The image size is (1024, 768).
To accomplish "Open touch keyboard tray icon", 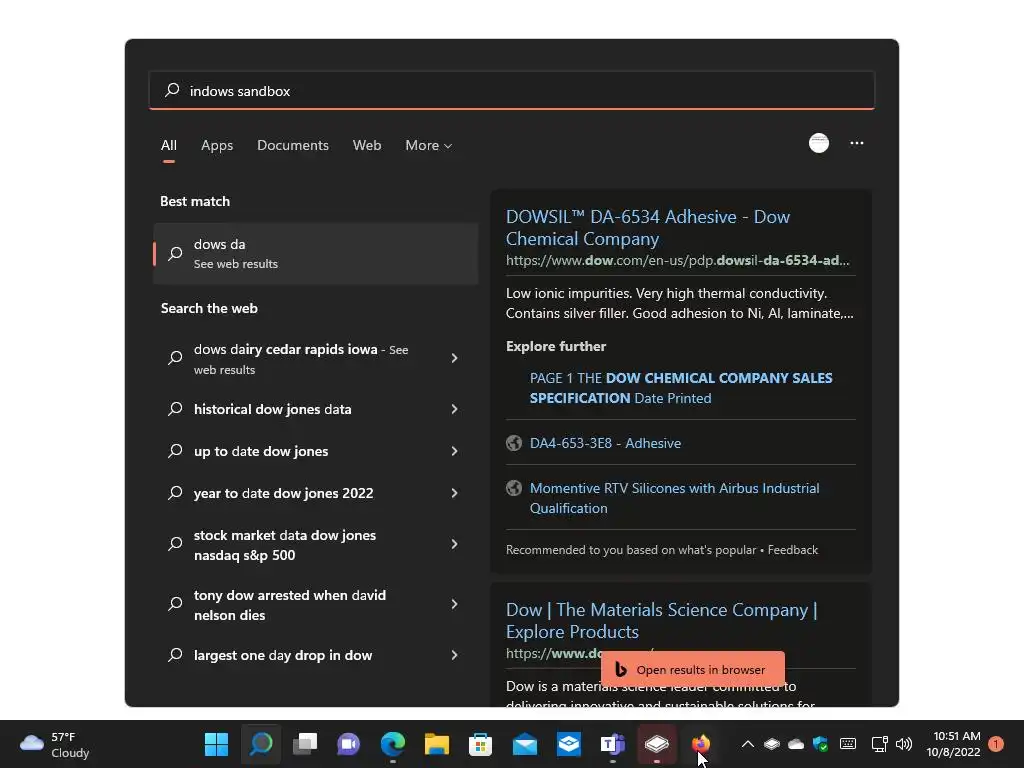I will tap(848, 744).
